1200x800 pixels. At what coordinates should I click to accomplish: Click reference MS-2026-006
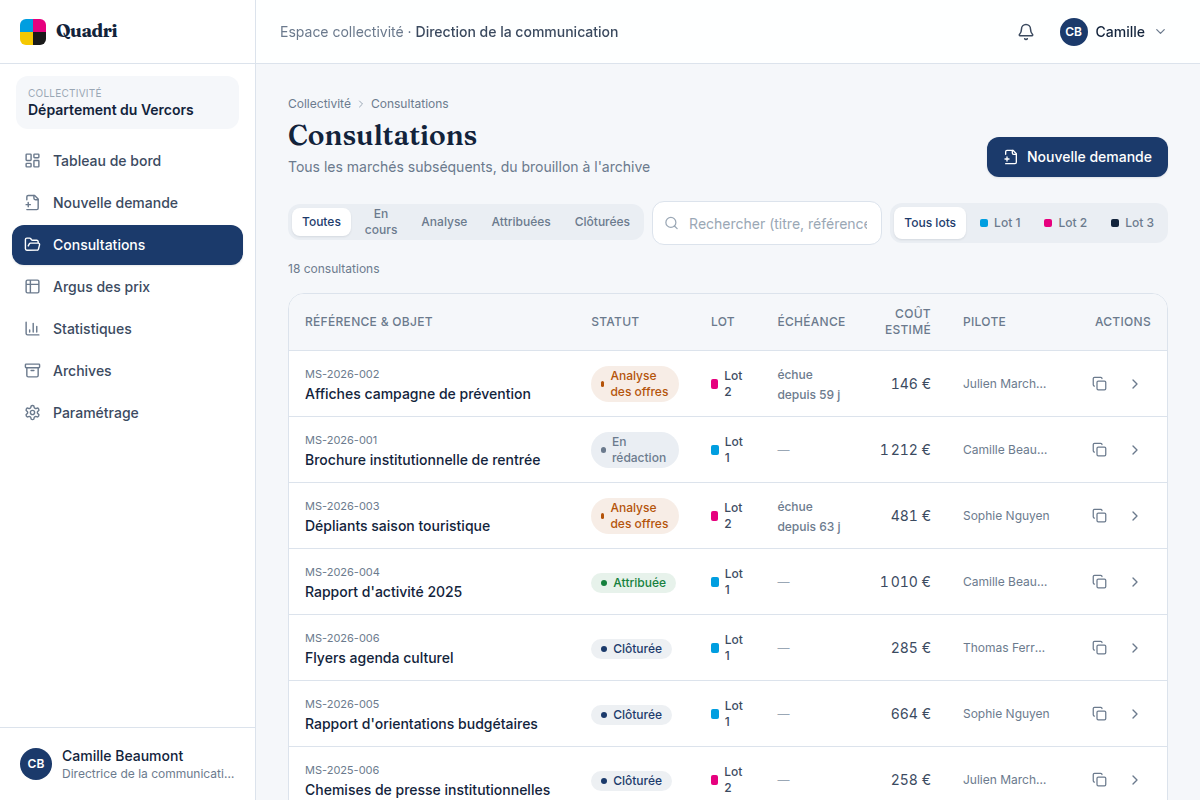point(342,638)
